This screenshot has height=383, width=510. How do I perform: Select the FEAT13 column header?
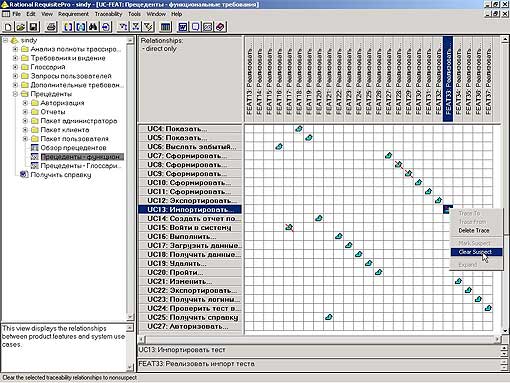coord(249,79)
